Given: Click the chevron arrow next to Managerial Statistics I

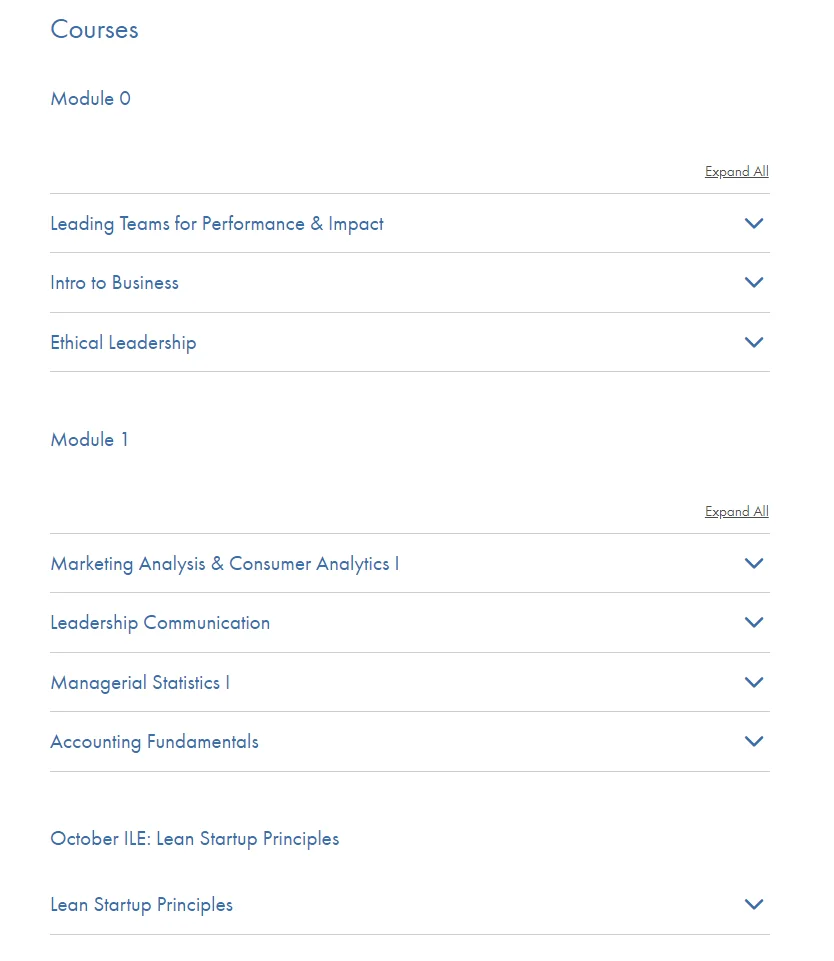Looking at the screenshot, I should click(754, 682).
